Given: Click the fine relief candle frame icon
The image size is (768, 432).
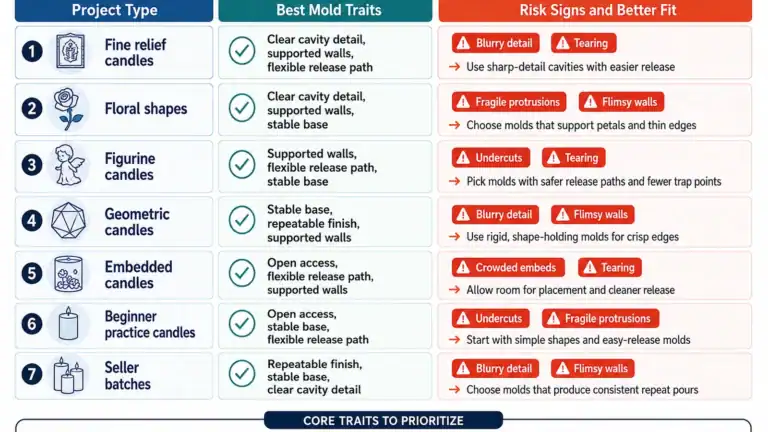Looking at the screenshot, I should pyautogui.click(x=70, y=51).
